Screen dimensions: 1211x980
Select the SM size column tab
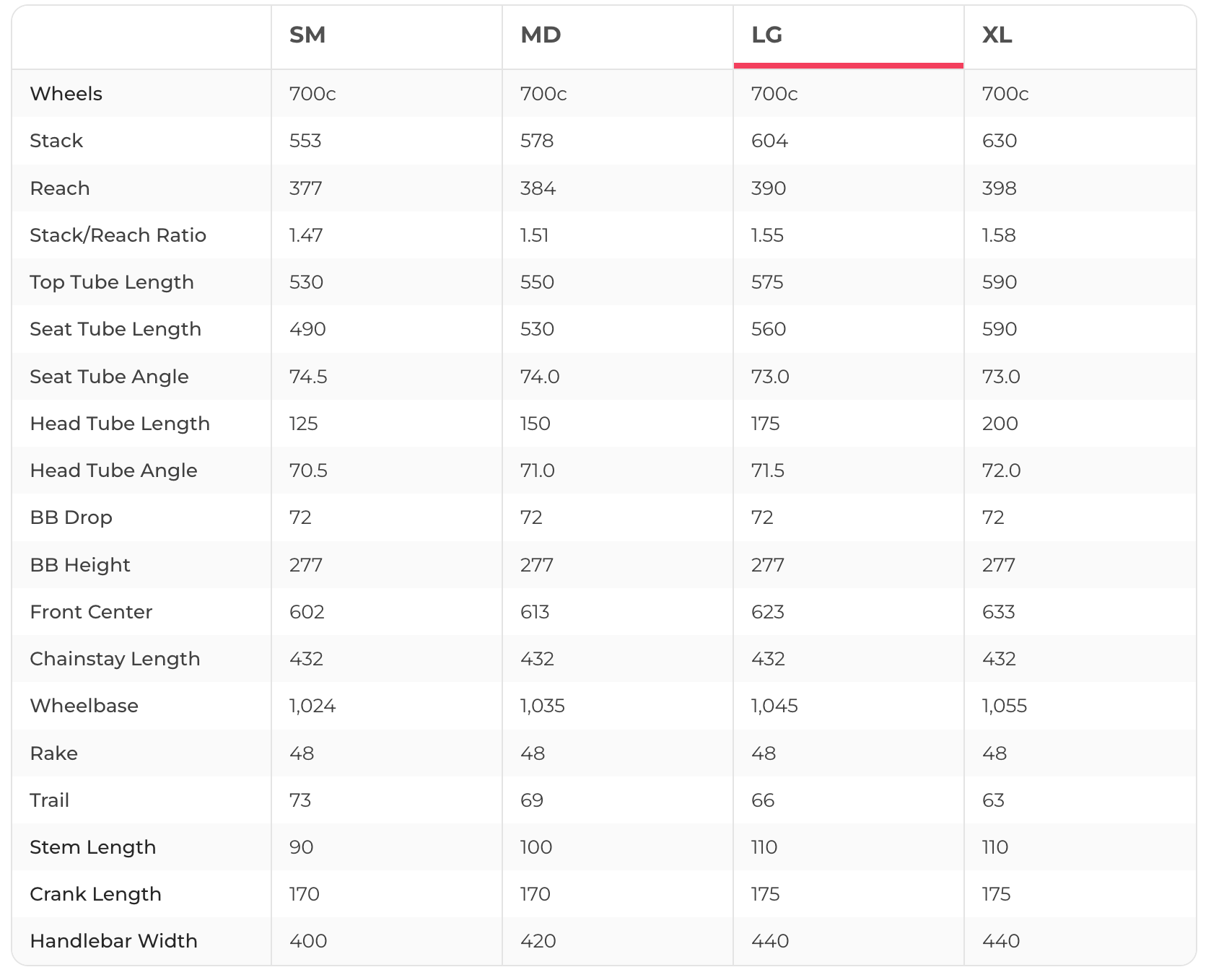click(307, 35)
